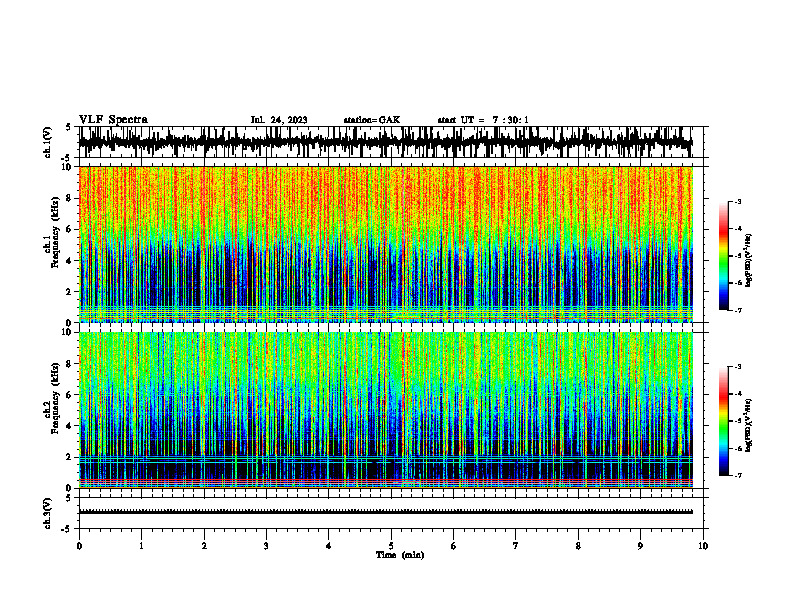Screen dimensions: 792x612
Task: Click the "VLF Spectra" title text
Action: pos(113,120)
